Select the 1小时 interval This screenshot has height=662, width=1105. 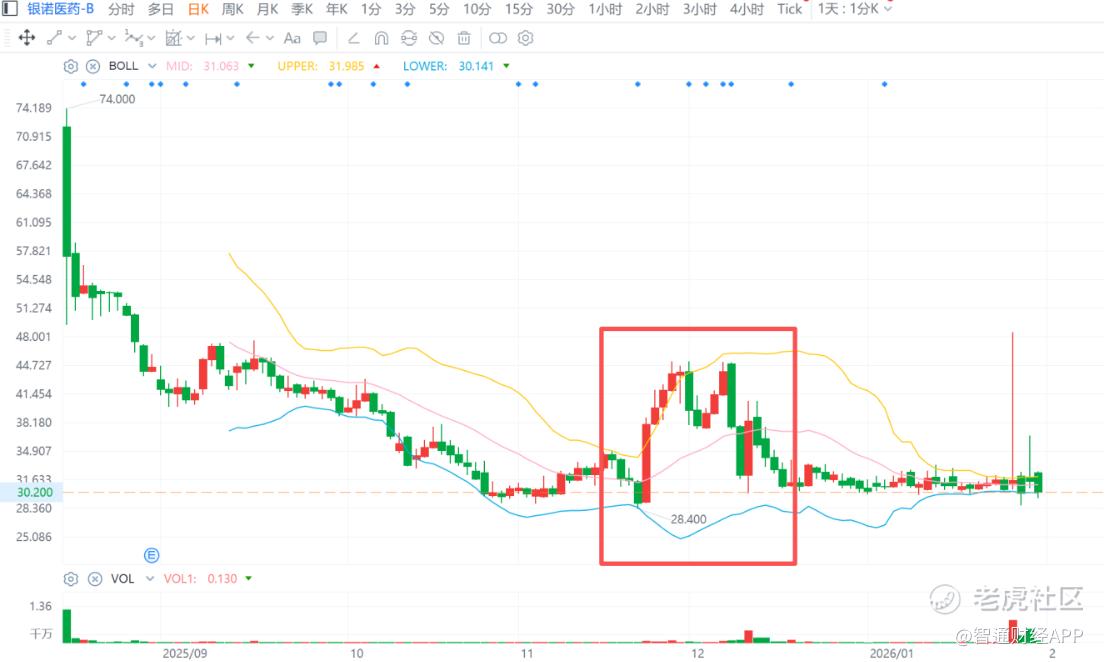tap(605, 9)
